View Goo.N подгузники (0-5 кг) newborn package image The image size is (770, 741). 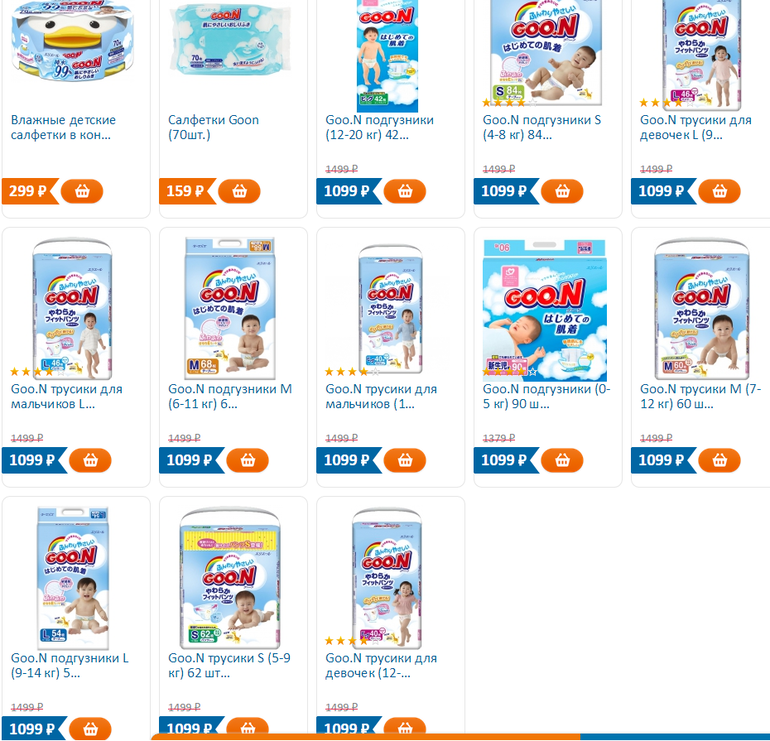click(545, 310)
